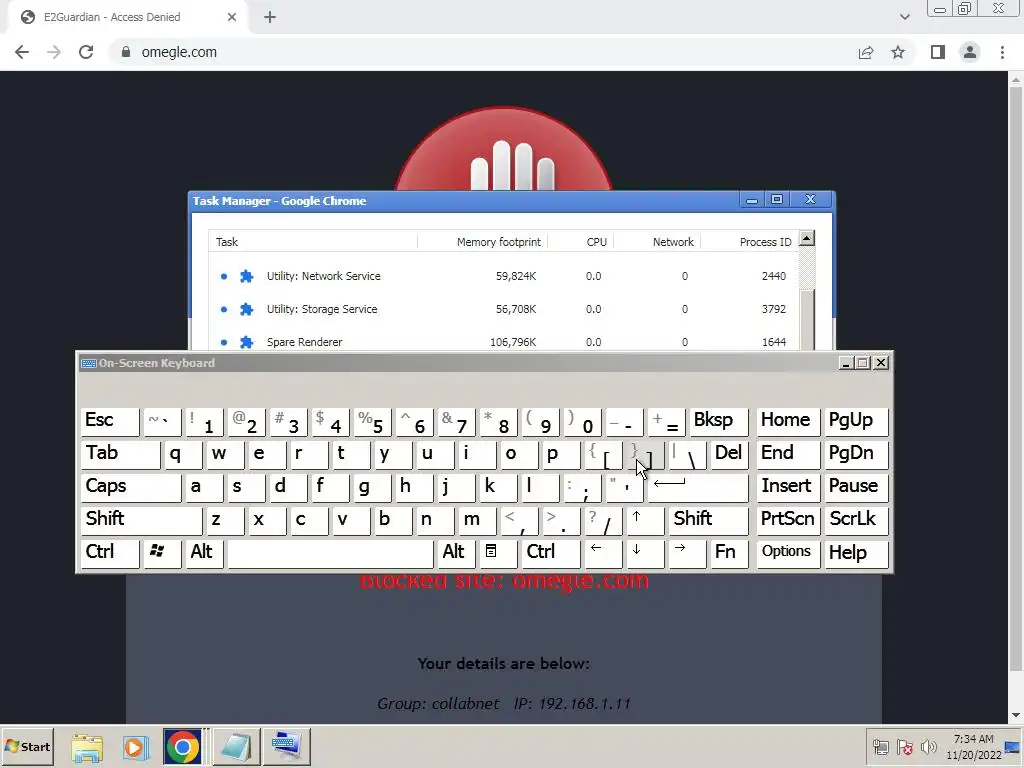Image resolution: width=1024 pixels, height=768 pixels.
Task: Select Utility: Storage Service row
Action: (504, 309)
